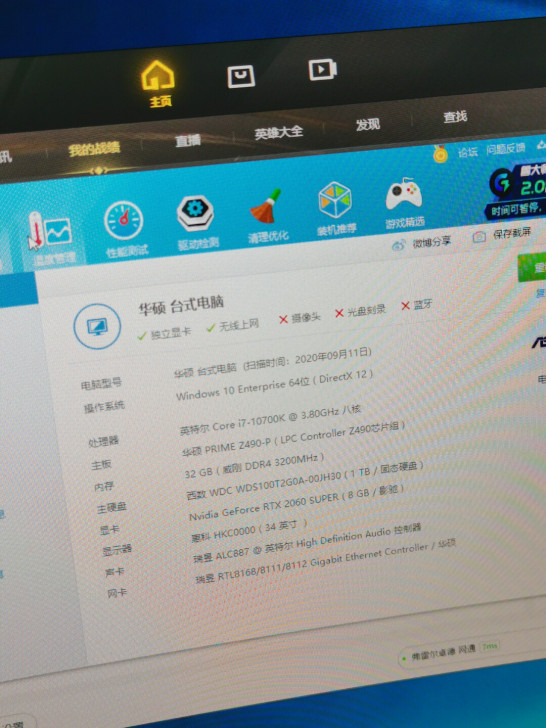546x728 pixels.
Task: Click the shop bag icon in top bar
Action: point(241,76)
